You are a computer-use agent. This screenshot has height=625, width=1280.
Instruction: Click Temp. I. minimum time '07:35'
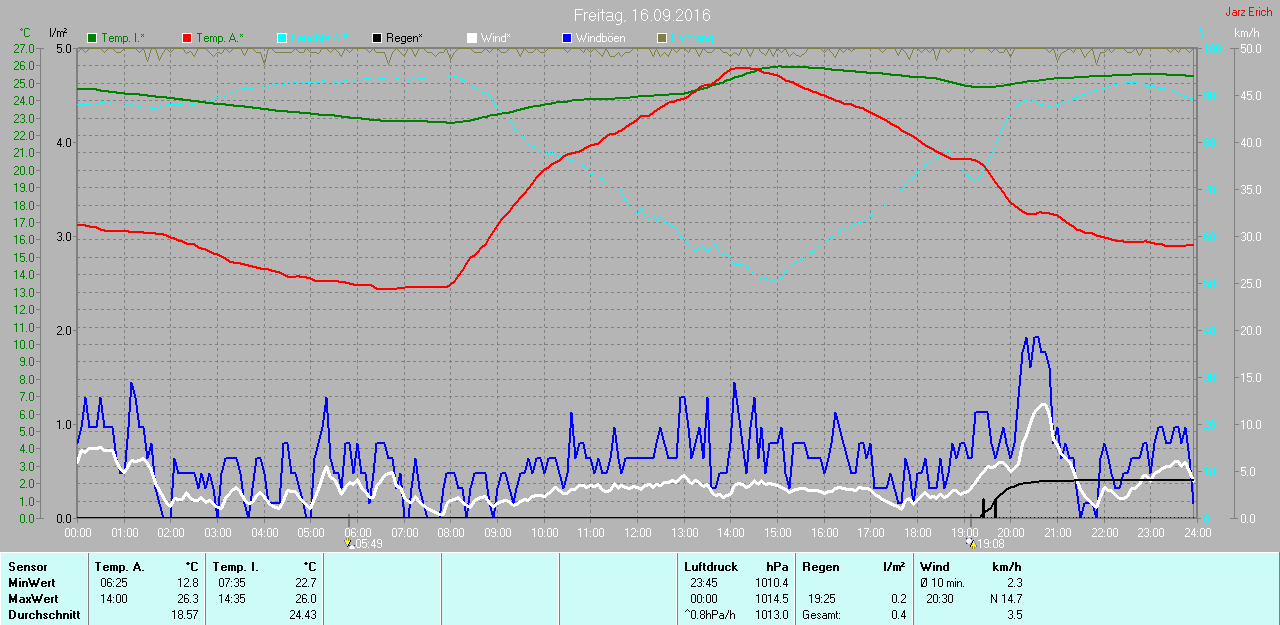coord(232,583)
